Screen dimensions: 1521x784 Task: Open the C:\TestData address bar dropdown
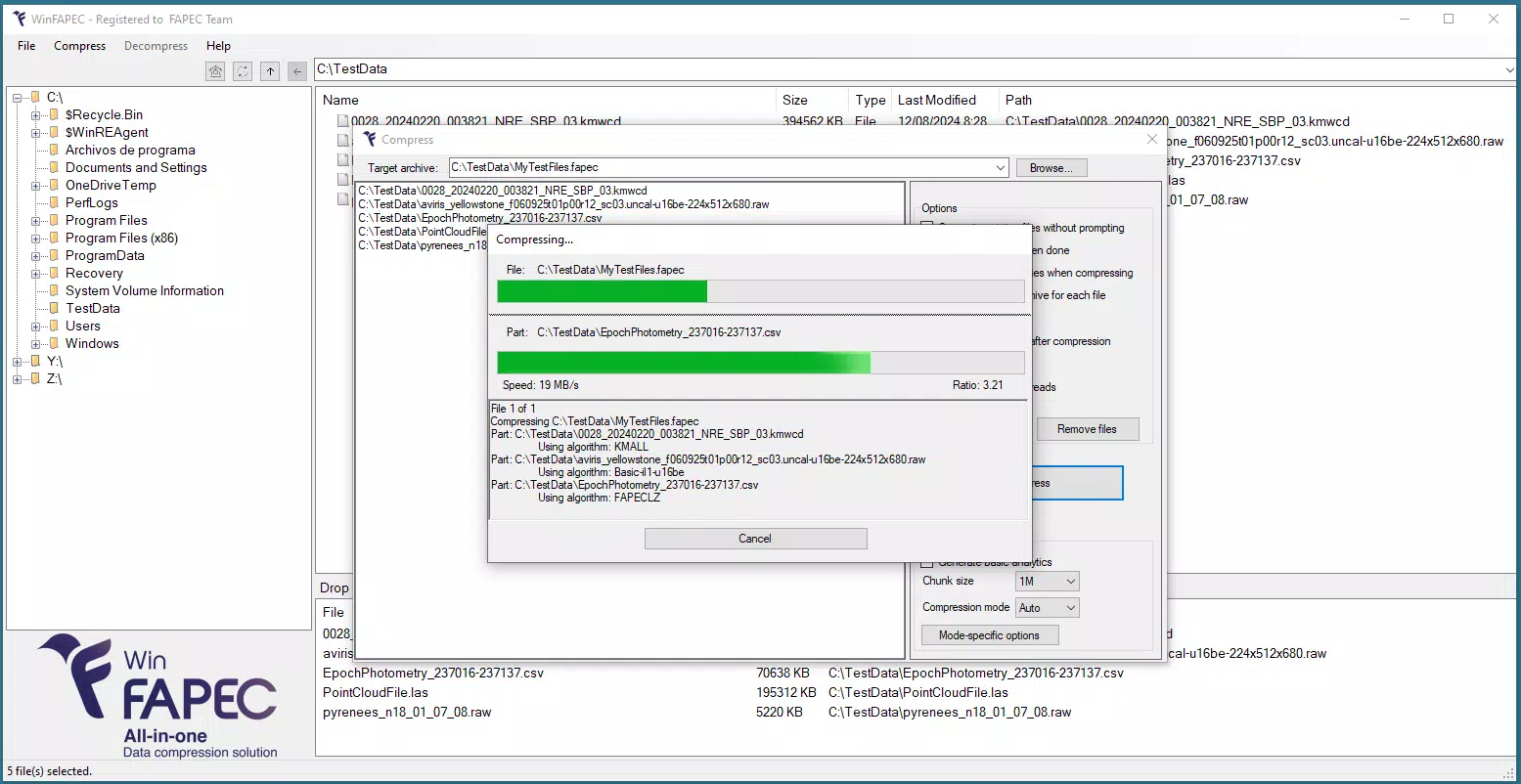1511,69
